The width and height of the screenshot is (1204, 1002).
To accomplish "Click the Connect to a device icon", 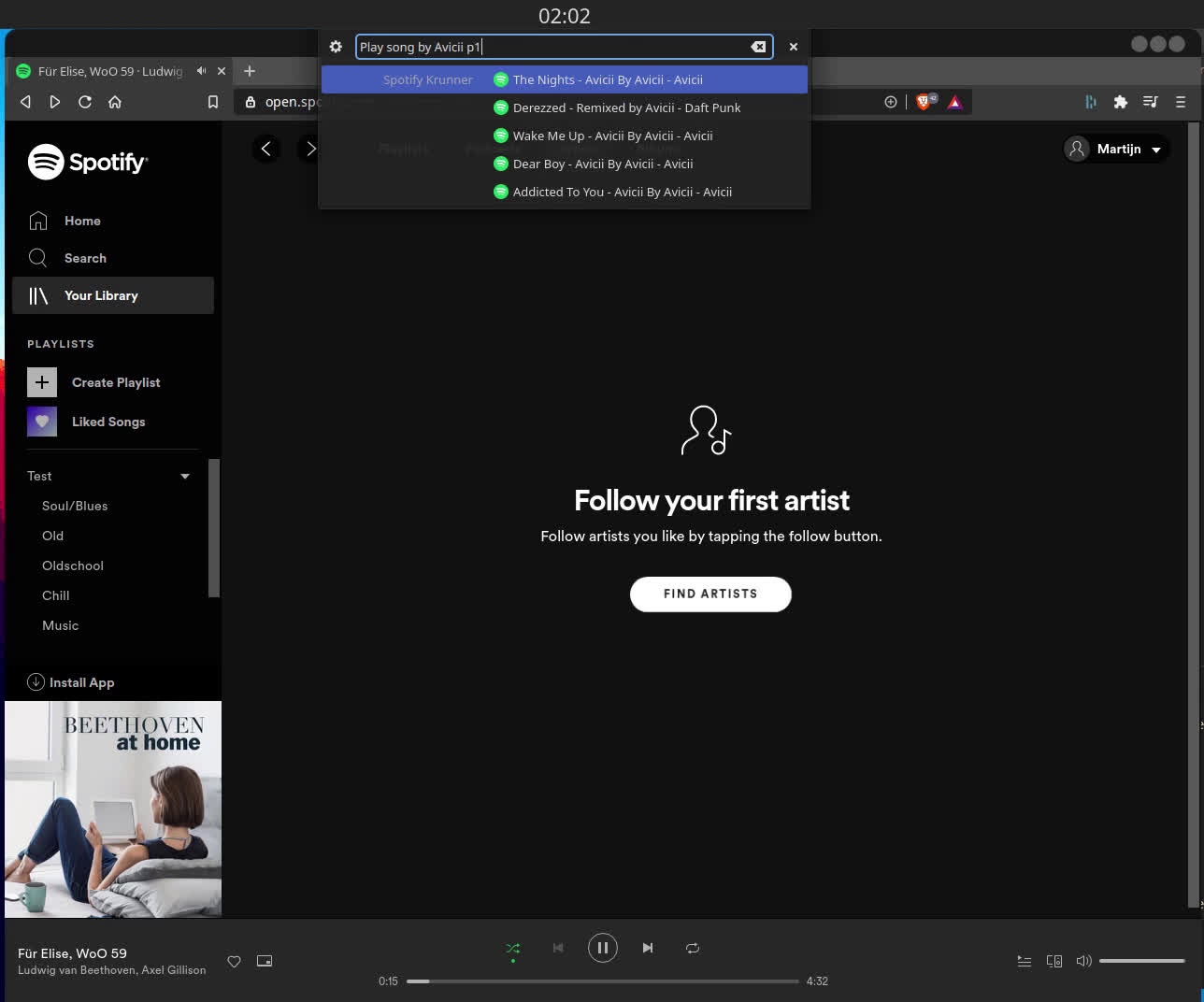I will tap(1054, 961).
